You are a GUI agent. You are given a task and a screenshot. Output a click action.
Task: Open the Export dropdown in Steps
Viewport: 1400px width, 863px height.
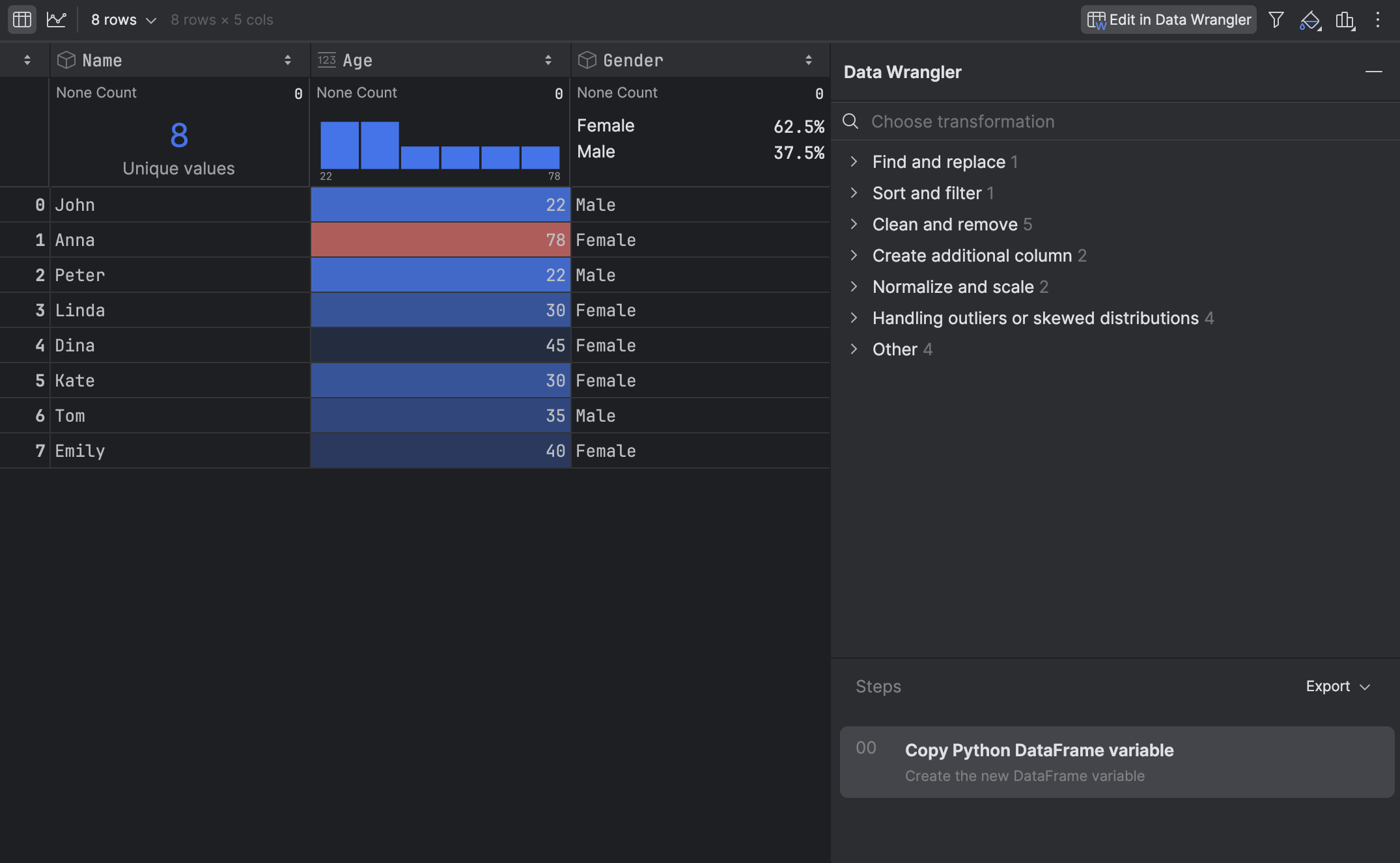click(1337, 686)
